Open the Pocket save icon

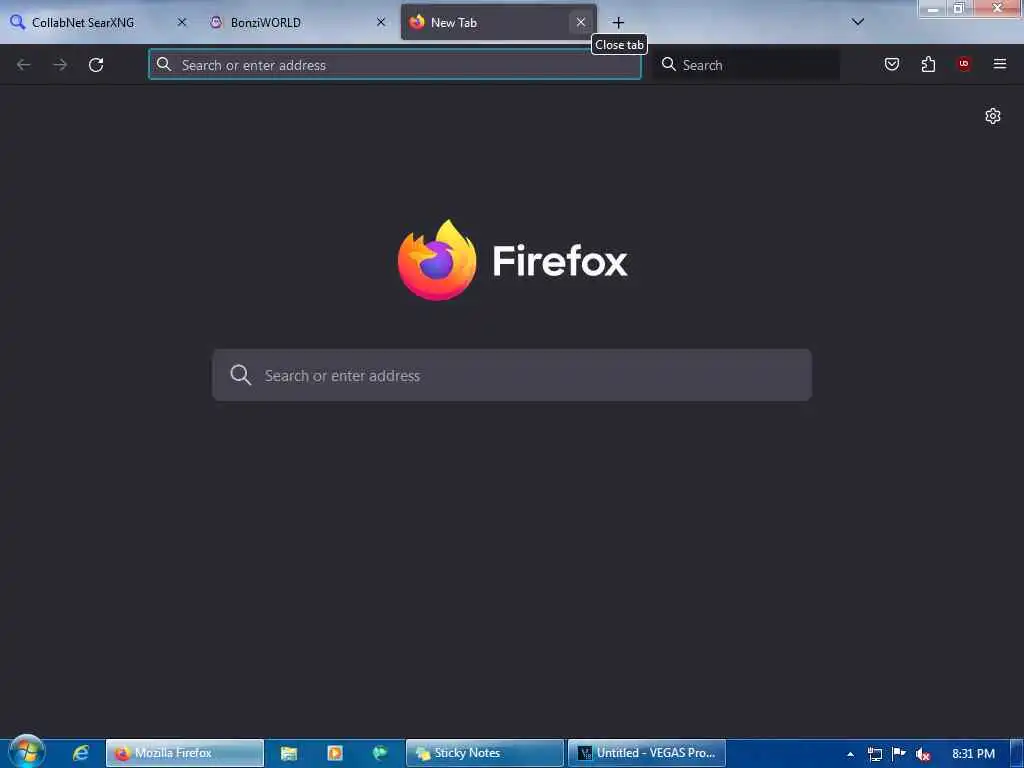[x=891, y=64]
